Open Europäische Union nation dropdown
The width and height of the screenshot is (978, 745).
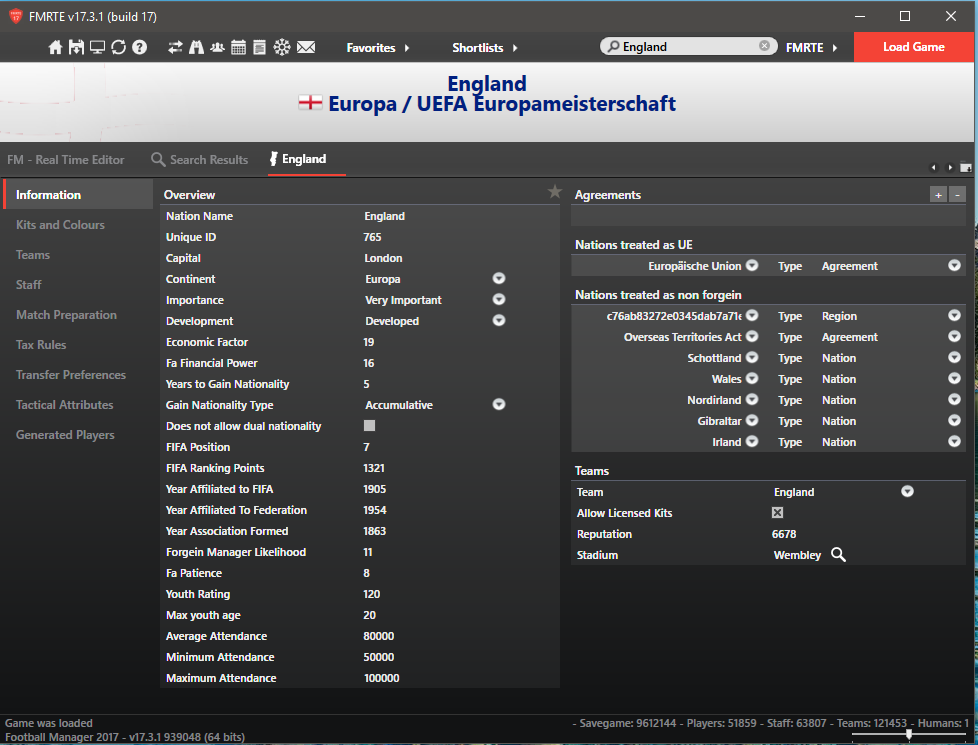[x=752, y=265]
